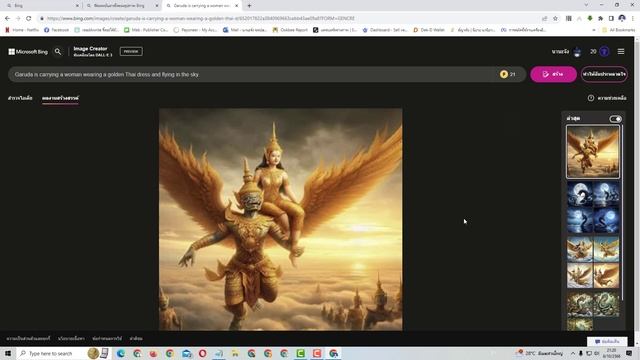Click the Image Creator title link
This screenshot has width=640, height=360.
(x=90, y=49)
